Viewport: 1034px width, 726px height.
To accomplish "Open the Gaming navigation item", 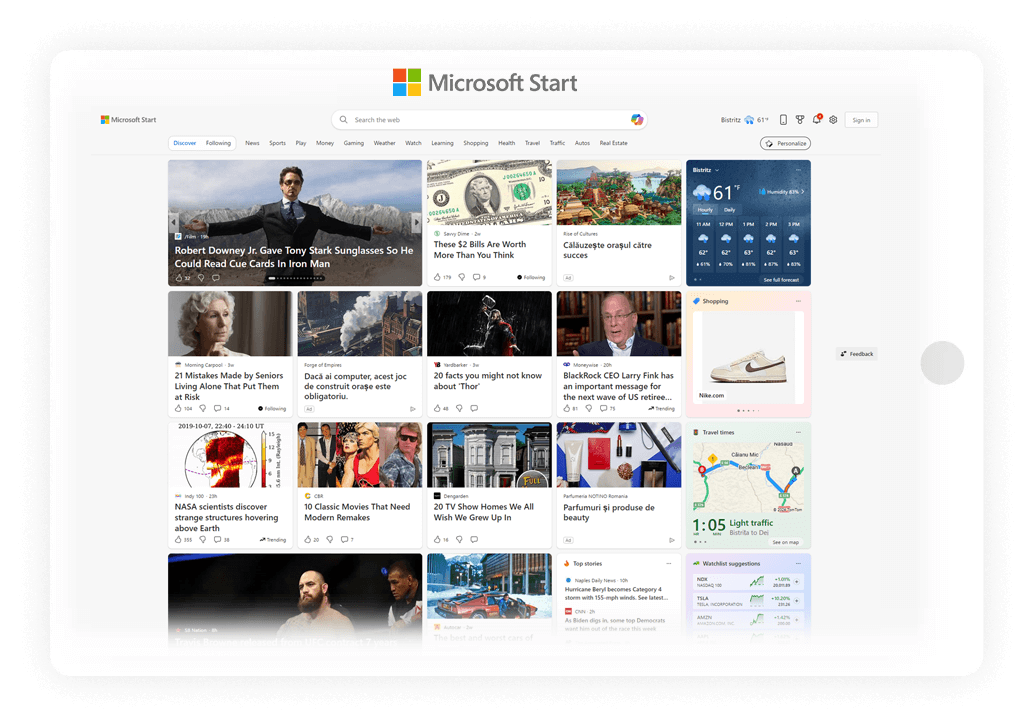I will pyautogui.click(x=353, y=143).
